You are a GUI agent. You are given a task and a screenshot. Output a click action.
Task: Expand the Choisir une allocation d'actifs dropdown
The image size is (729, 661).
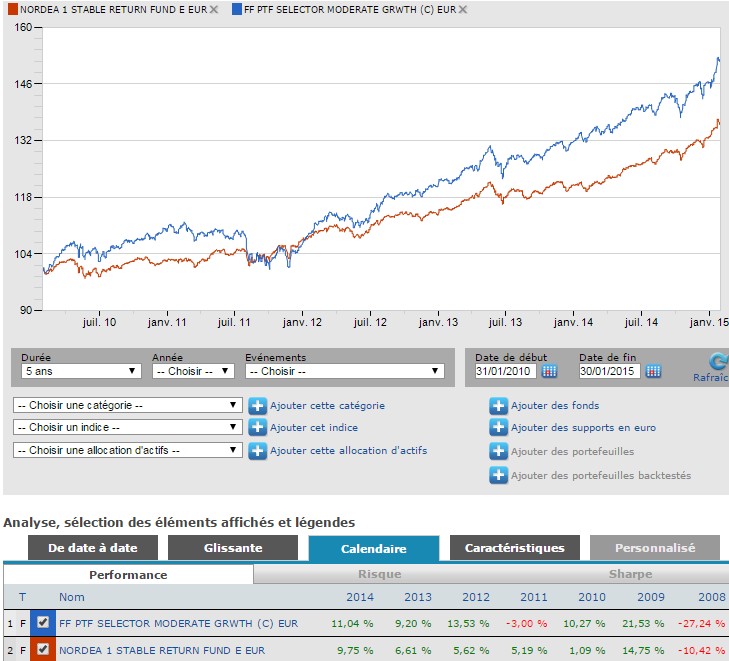(x=127, y=450)
